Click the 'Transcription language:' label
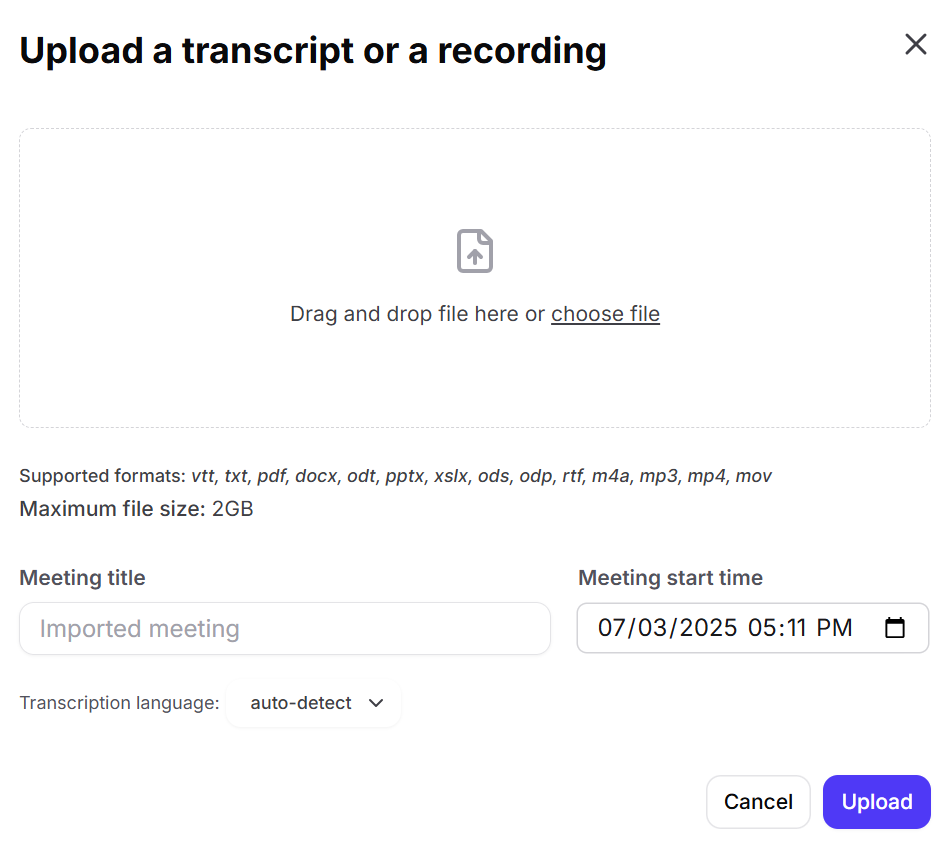This screenshot has height=861, width=952. point(119,703)
